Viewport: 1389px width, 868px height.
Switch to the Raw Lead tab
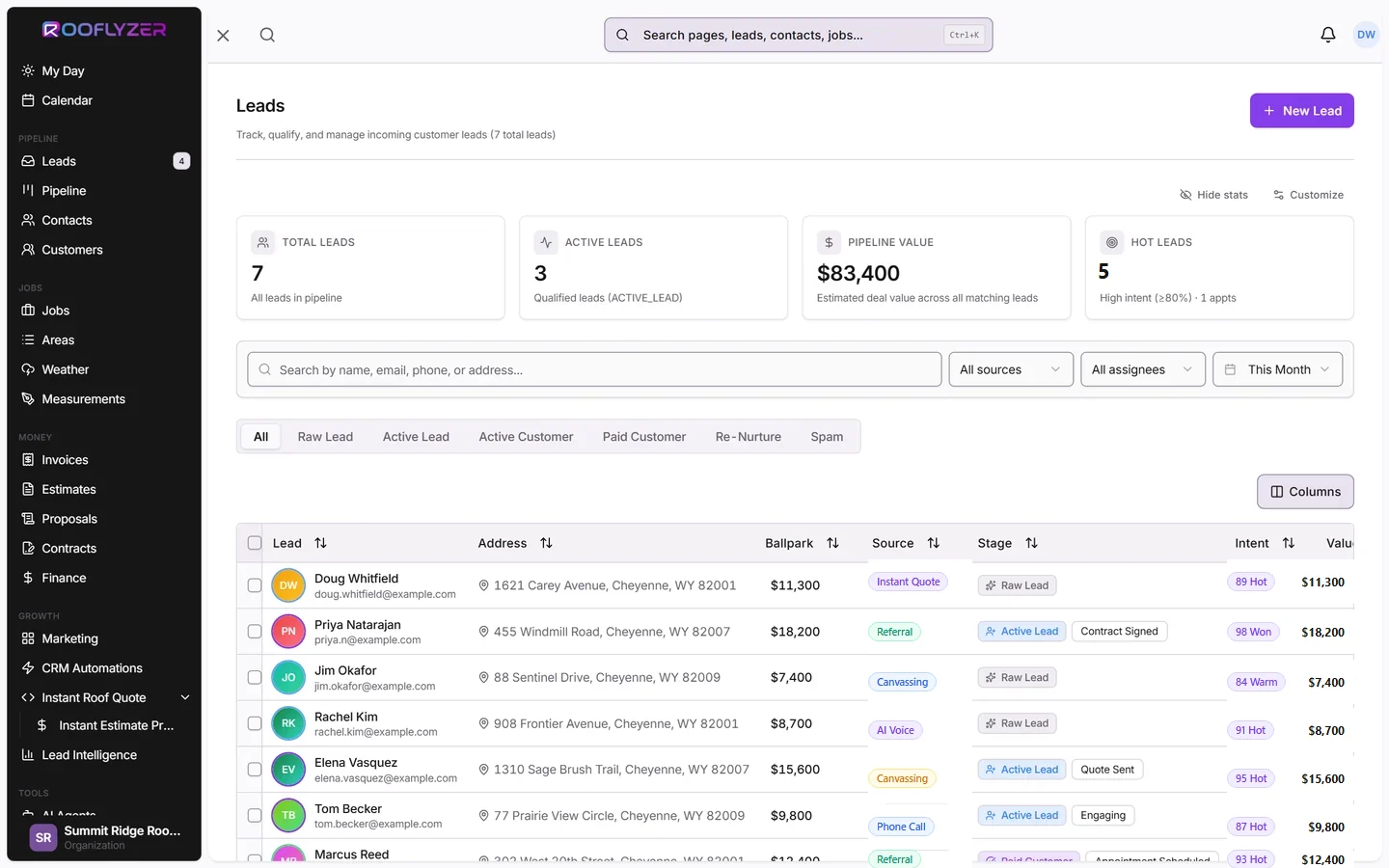(325, 437)
